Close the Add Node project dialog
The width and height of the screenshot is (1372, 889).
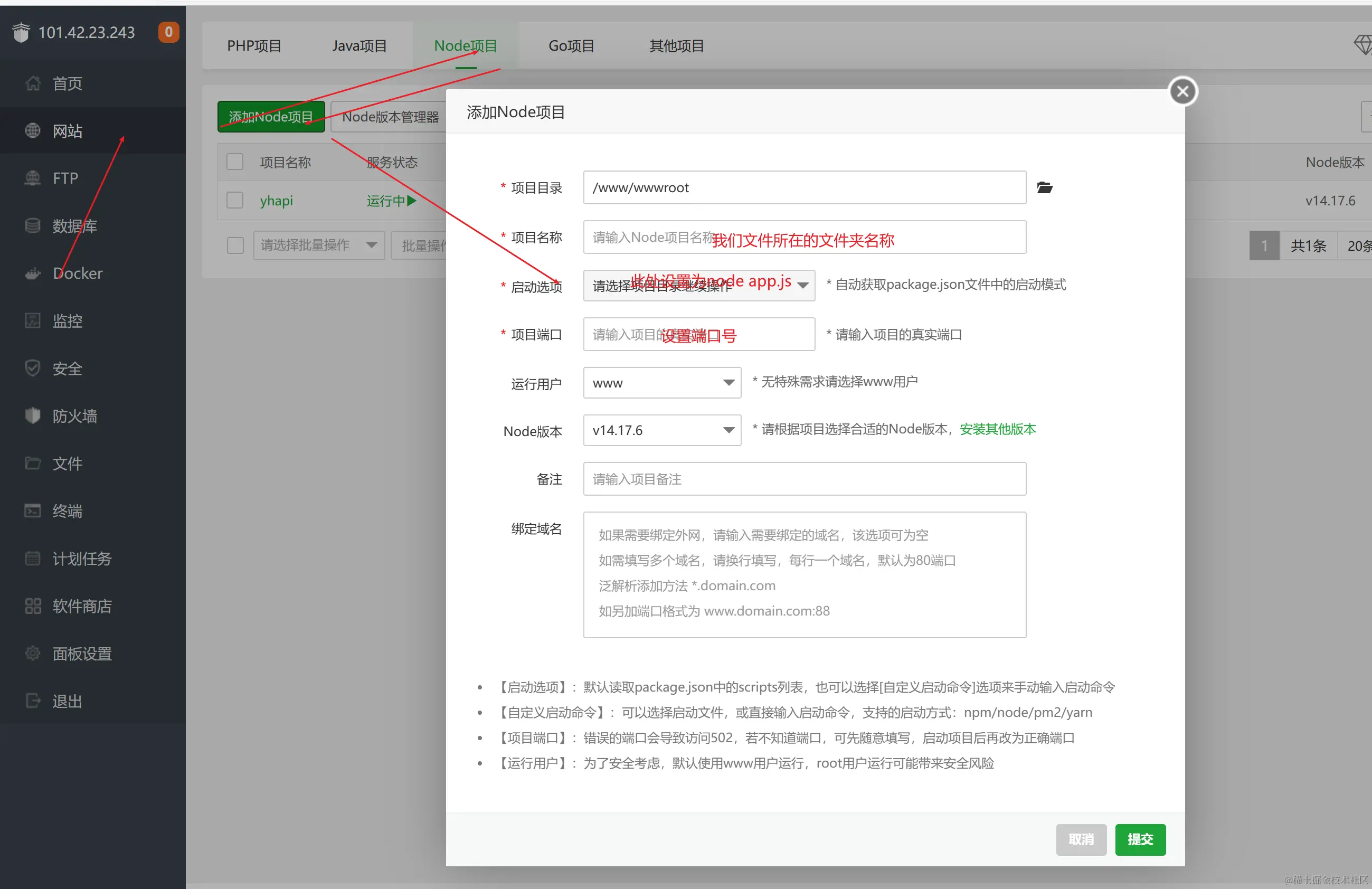pos(1182,91)
